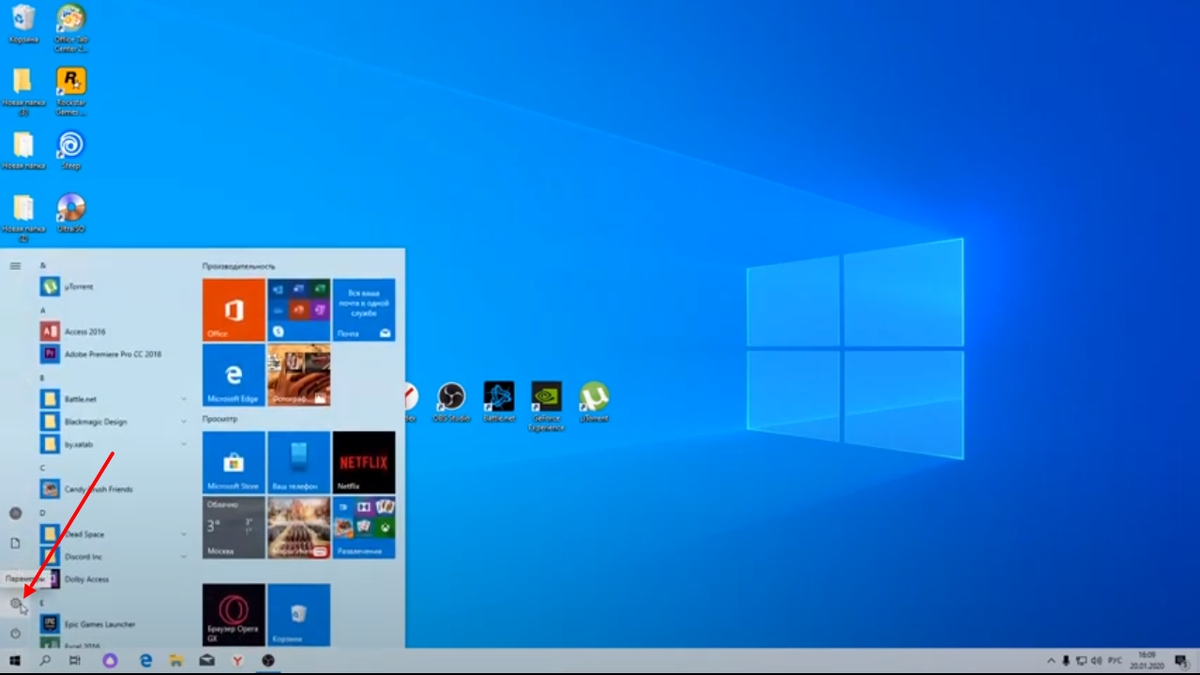
Task: Select the Battle.net desktop shortcut
Action: point(499,402)
